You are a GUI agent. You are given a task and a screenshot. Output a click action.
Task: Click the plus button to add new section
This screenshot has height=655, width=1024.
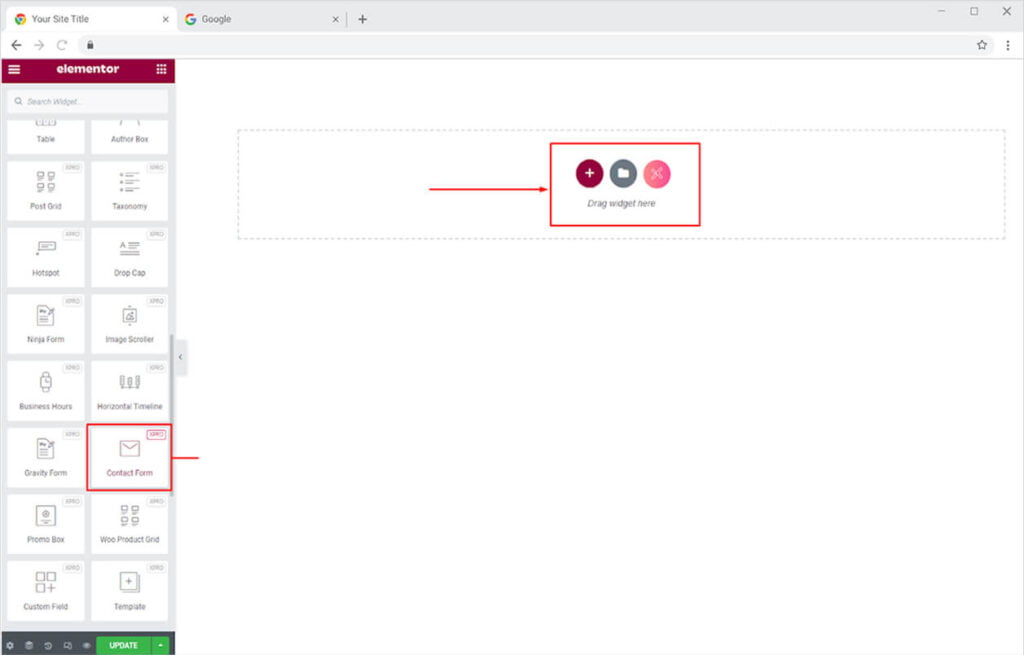pyautogui.click(x=589, y=173)
